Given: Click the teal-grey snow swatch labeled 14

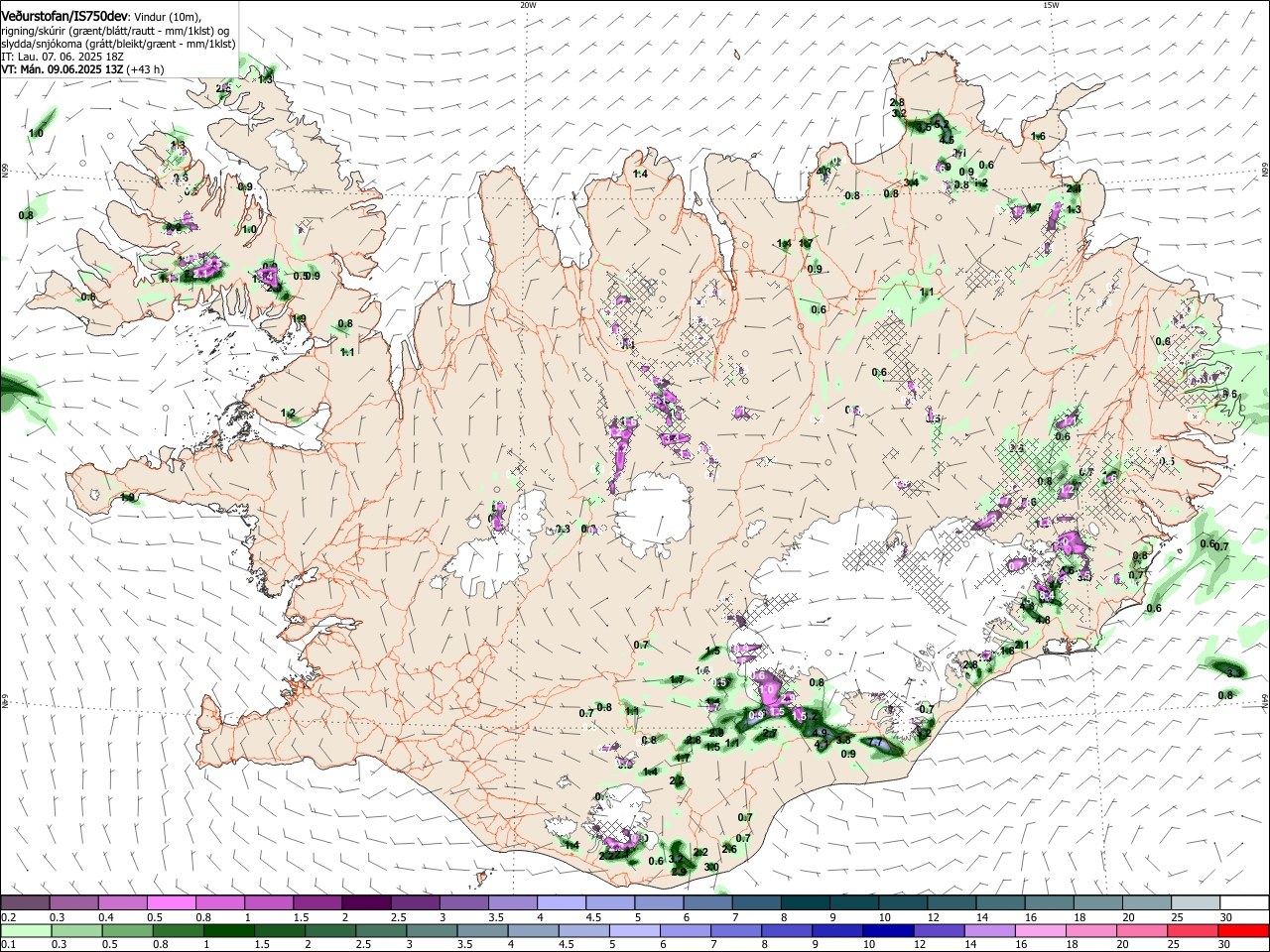Looking at the screenshot, I should tap(1000, 902).
